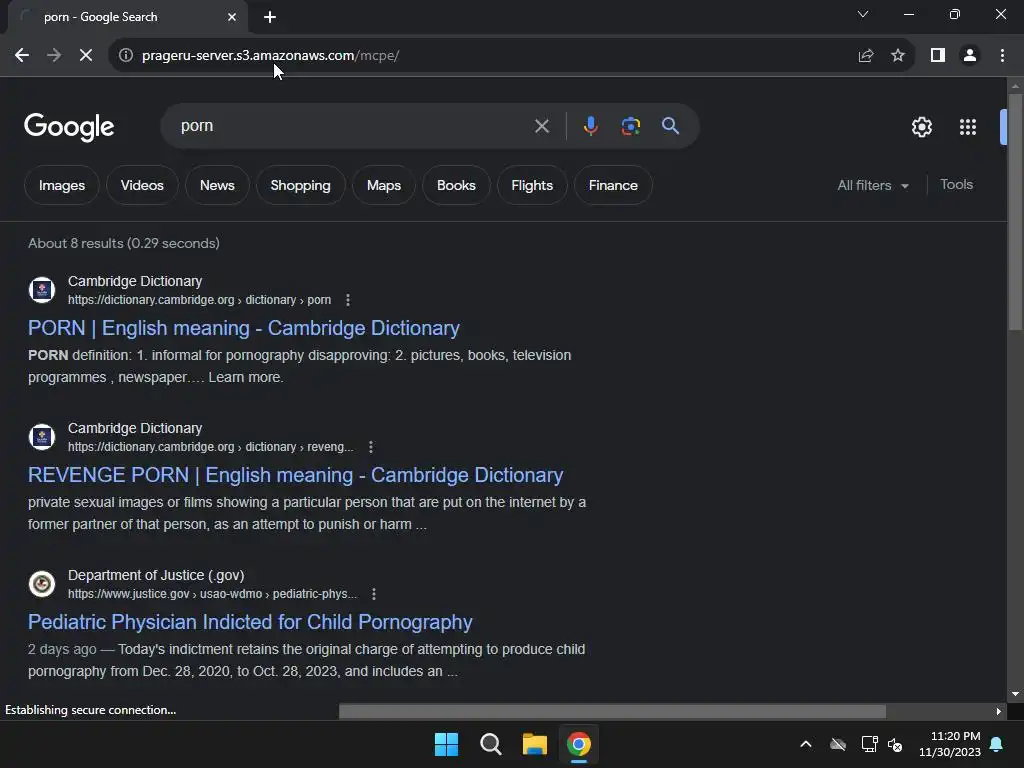The image size is (1024, 768).
Task: Share this page icon in address bar
Action: 866,56
